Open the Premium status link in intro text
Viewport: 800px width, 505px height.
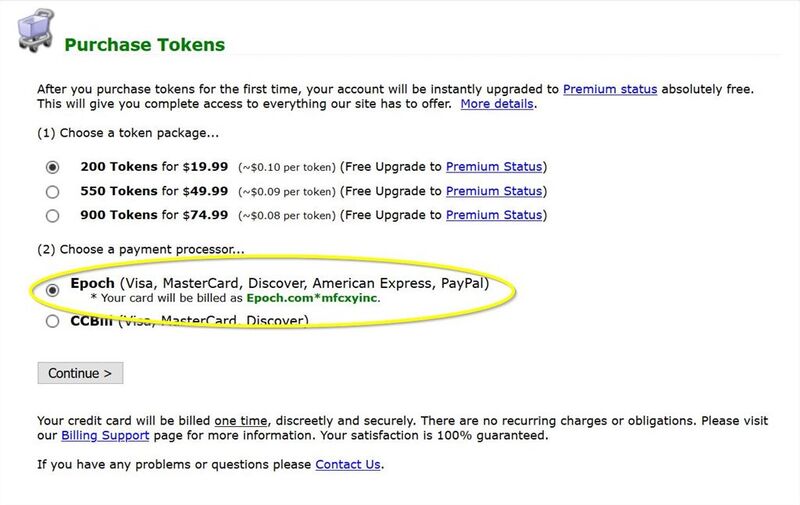pos(610,89)
